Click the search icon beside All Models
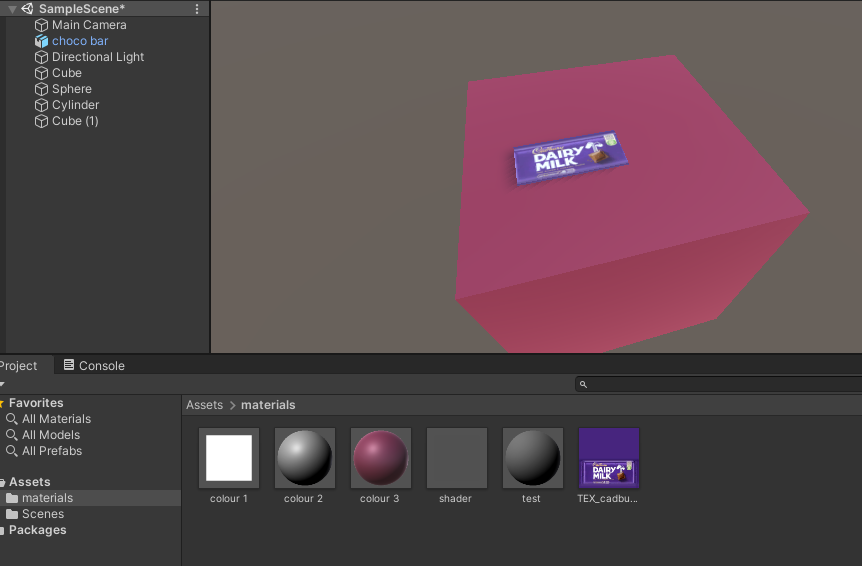 (12, 435)
